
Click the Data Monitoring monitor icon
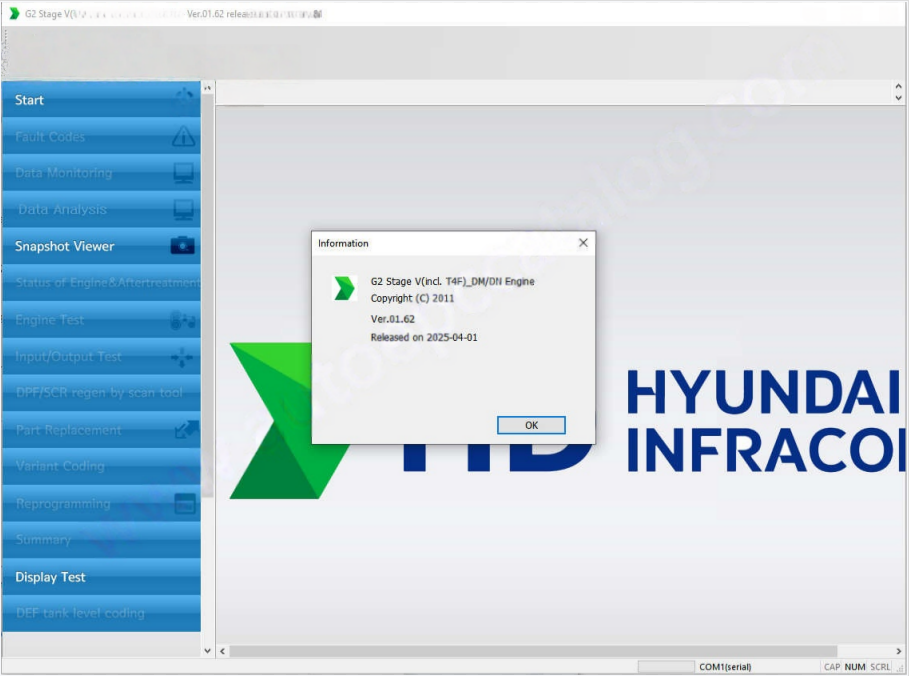coord(183,173)
